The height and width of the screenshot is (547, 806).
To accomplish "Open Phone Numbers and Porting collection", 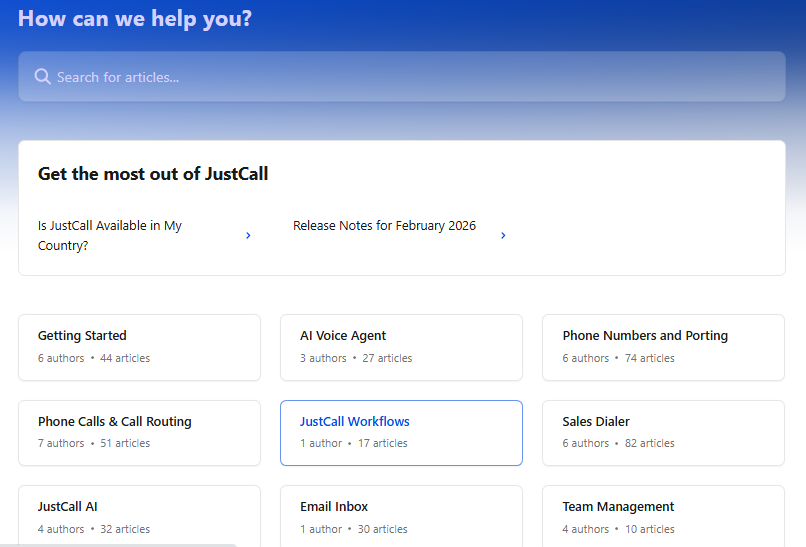I will [x=664, y=348].
